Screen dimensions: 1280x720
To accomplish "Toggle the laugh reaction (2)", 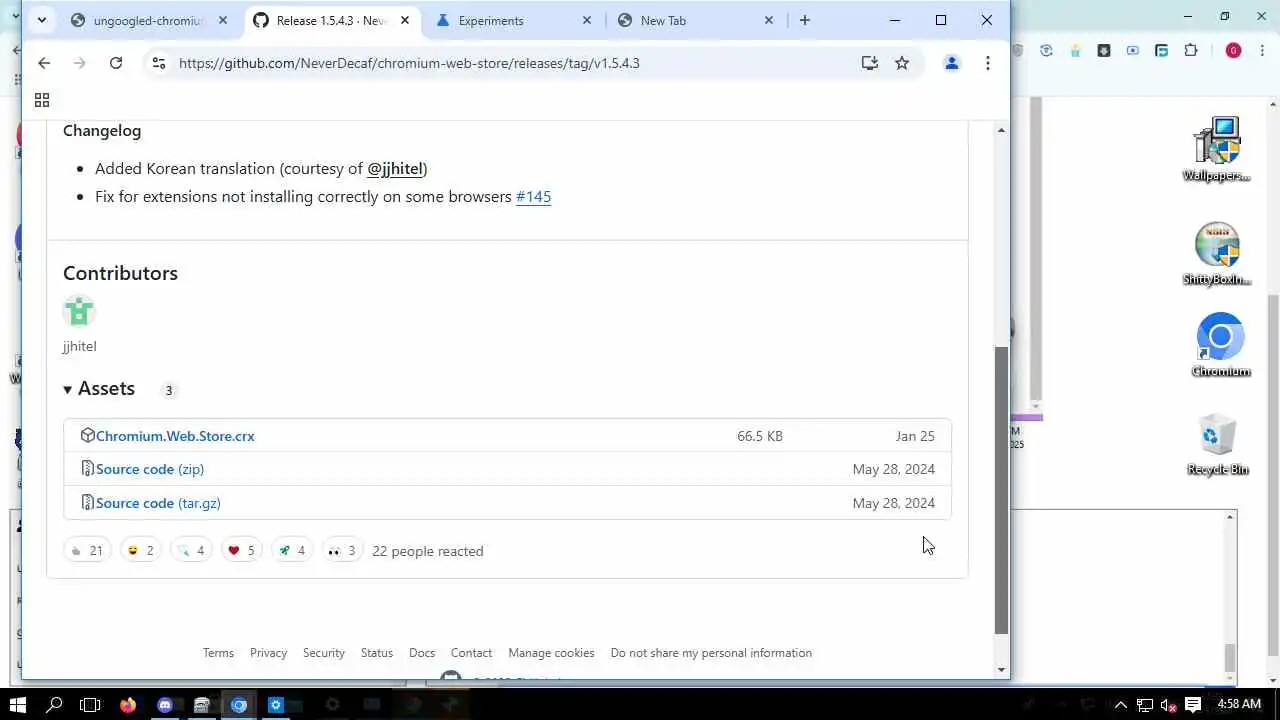I will (141, 551).
